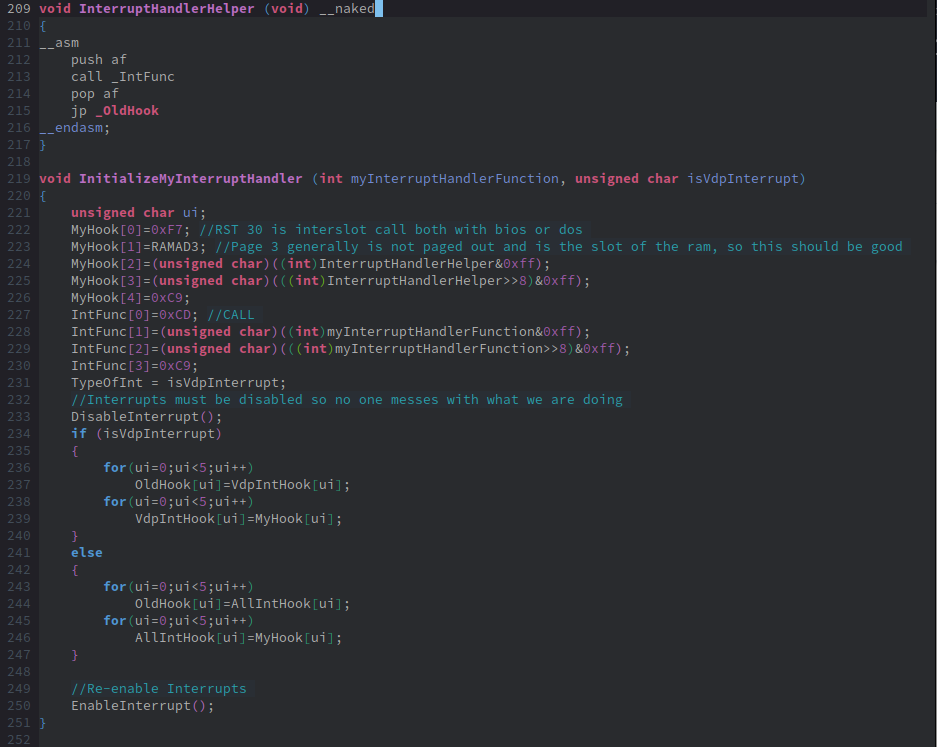Click the 'call _IntFunc' instruction

tap(123, 77)
